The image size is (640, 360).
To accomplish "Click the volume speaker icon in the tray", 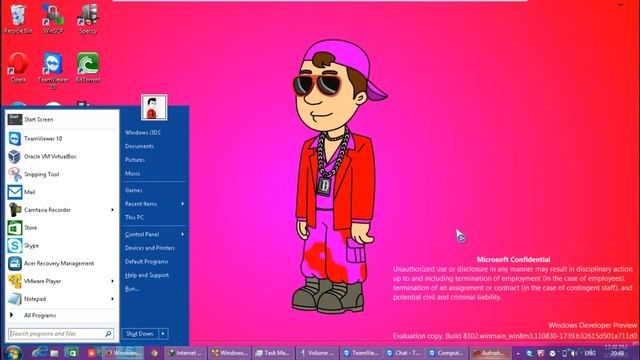I will click(x=573, y=353).
